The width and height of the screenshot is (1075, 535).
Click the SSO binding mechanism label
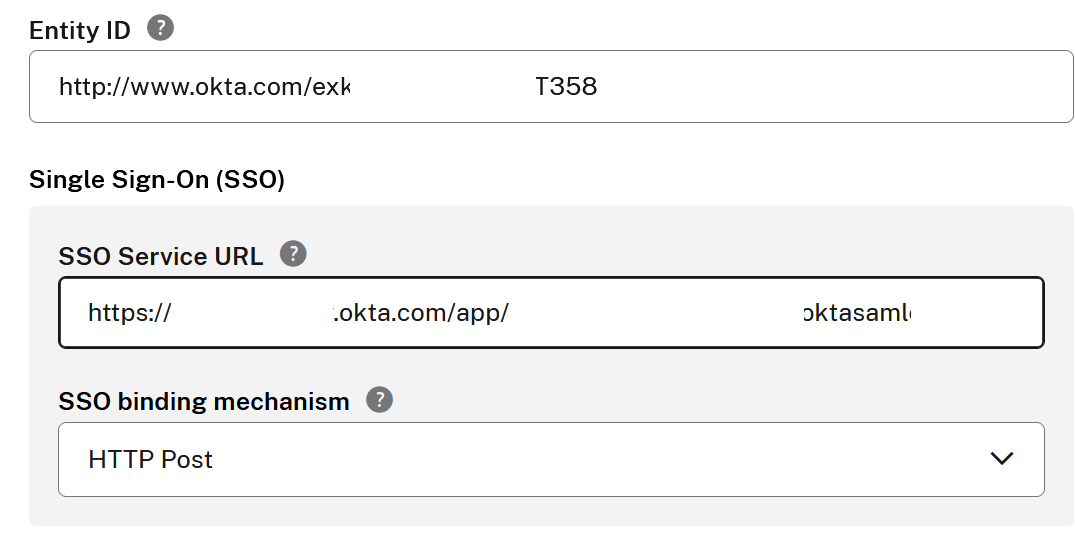[204, 402]
